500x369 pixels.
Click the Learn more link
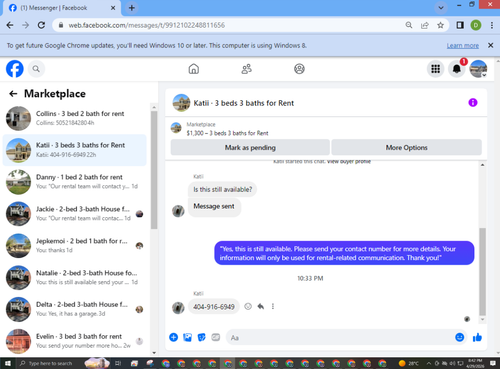pyautogui.click(x=463, y=46)
